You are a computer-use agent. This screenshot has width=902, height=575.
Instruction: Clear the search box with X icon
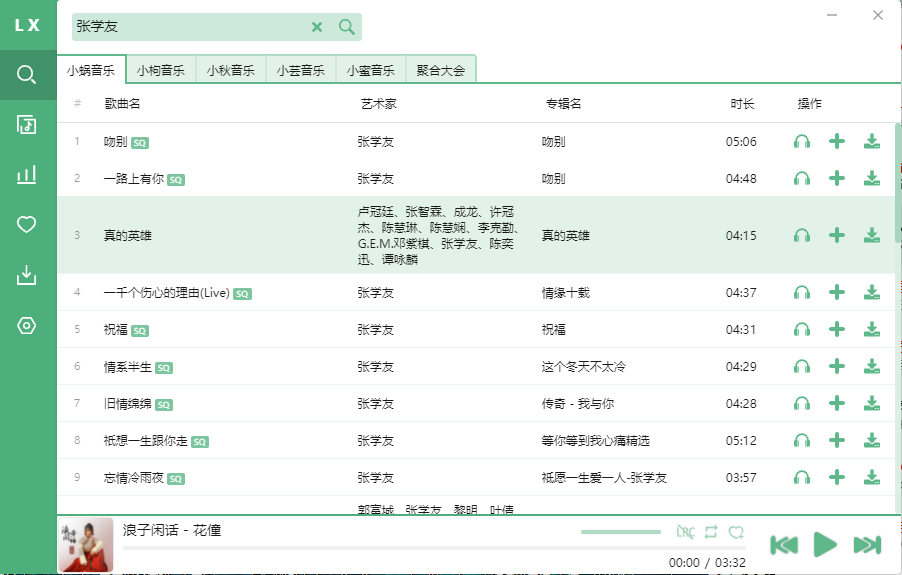pos(317,27)
